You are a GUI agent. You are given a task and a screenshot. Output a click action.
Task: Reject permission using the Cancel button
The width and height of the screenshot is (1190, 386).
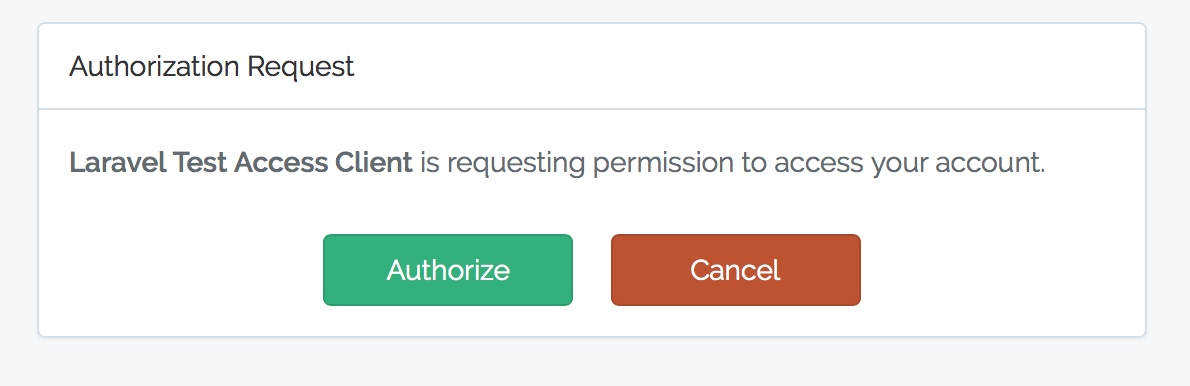(735, 270)
